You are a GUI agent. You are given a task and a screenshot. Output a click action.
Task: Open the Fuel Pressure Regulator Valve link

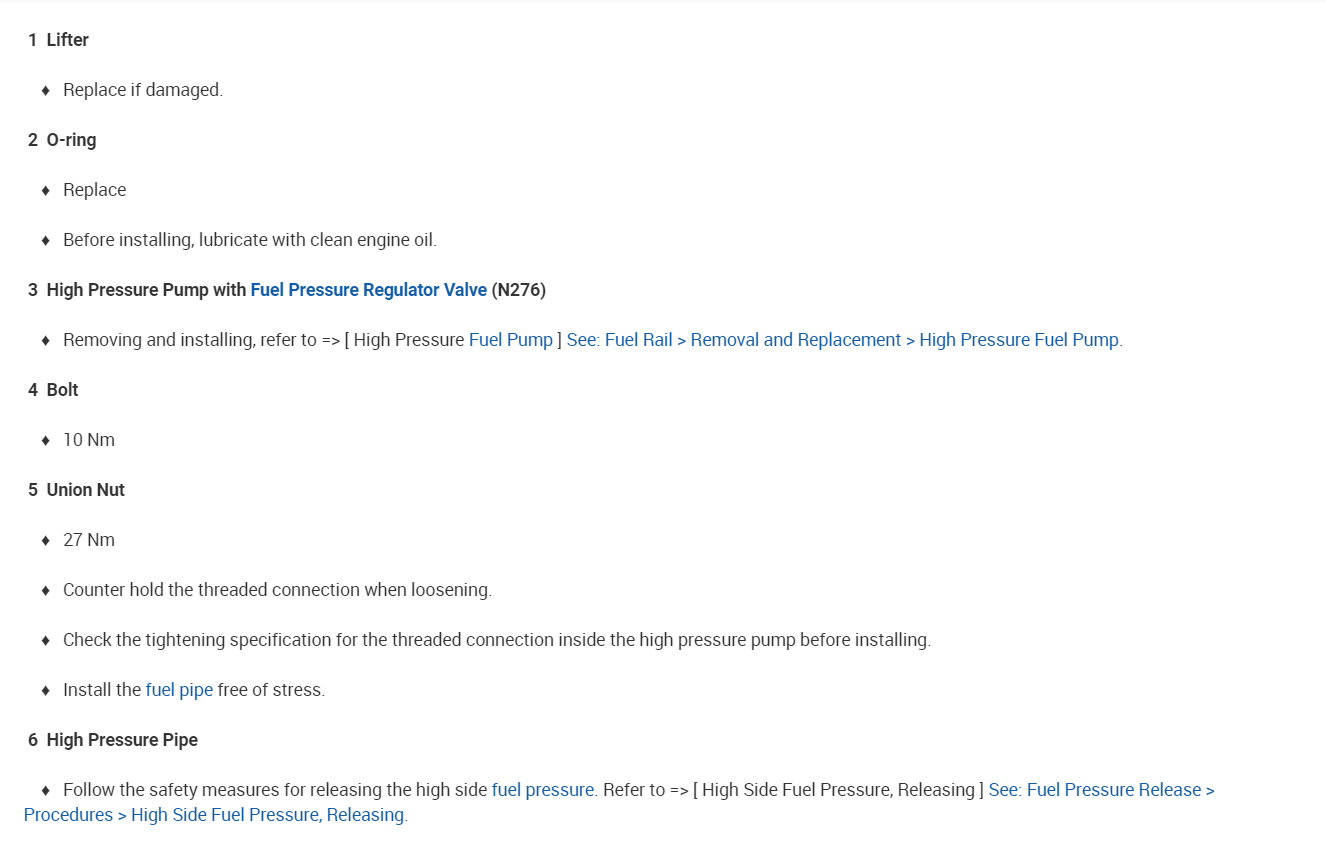(368, 290)
